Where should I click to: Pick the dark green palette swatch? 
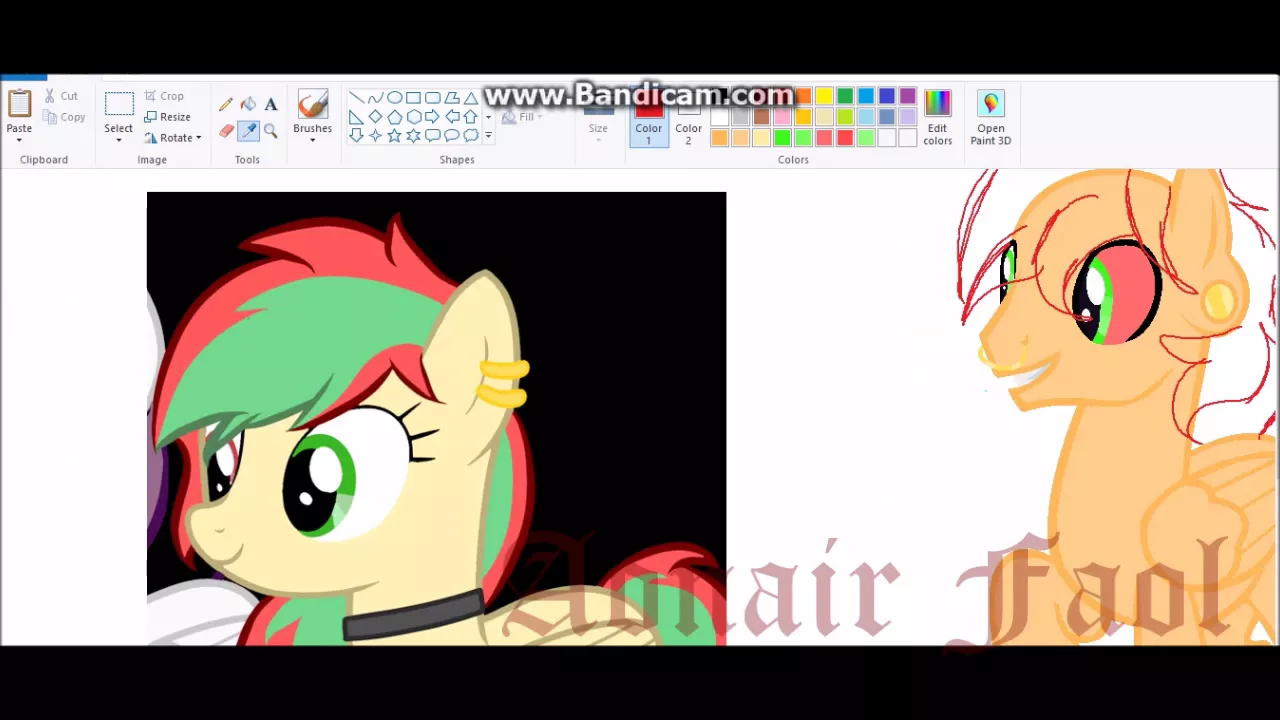[845, 96]
